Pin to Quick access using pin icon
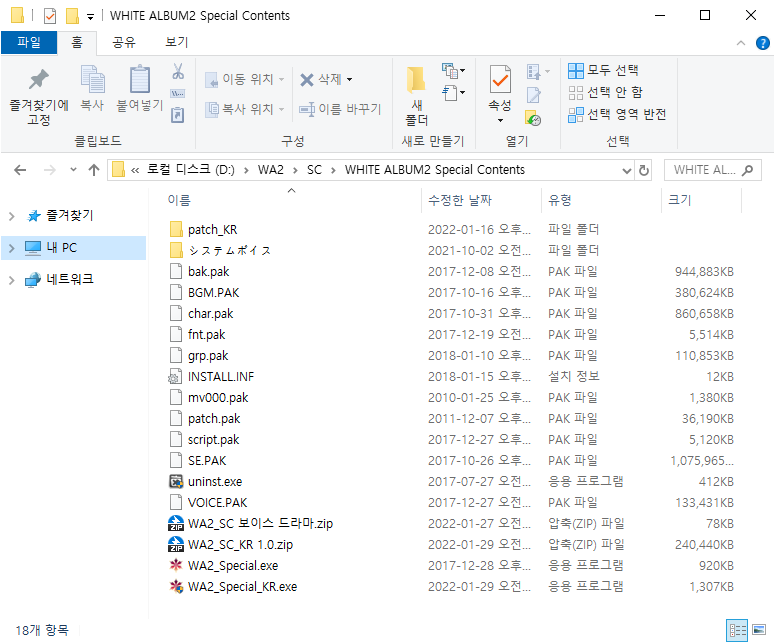 39,79
